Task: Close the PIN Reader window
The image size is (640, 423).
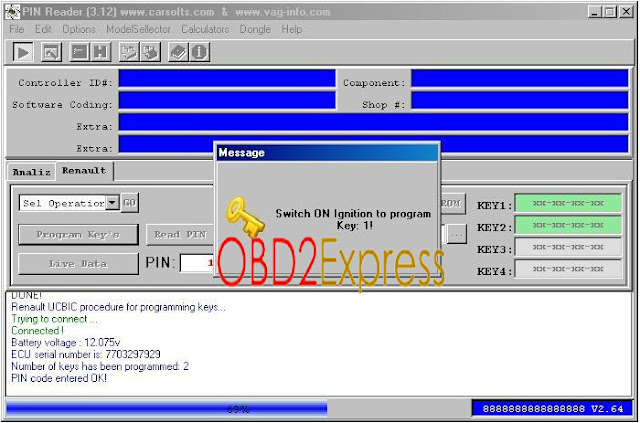Action: (x=626, y=12)
